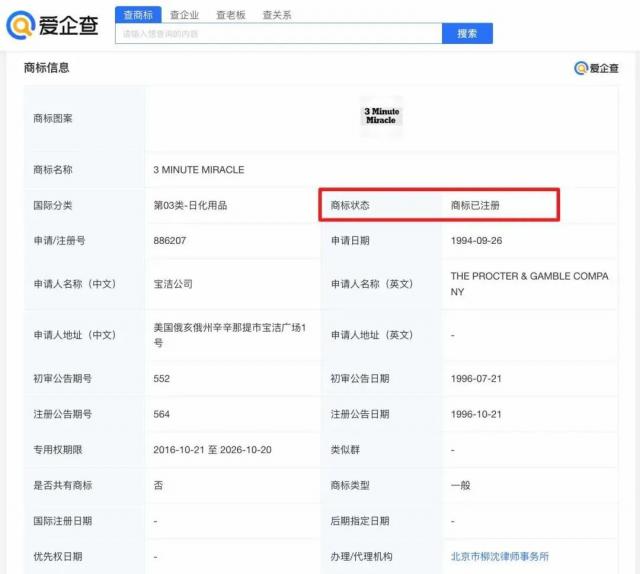Screen dimensions: 640x574
Task: Click the 国际注册日期 label
Action: (x=62, y=521)
